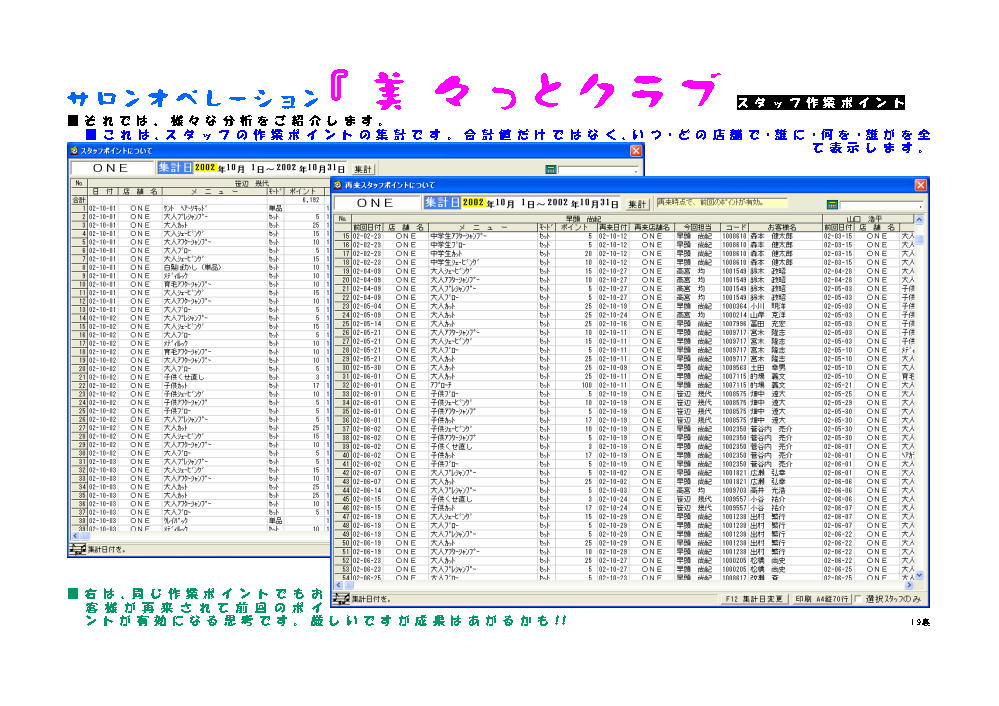Click the calculator icon in the back スタッフポイント window
The width and height of the screenshot is (999, 706).
(551, 169)
